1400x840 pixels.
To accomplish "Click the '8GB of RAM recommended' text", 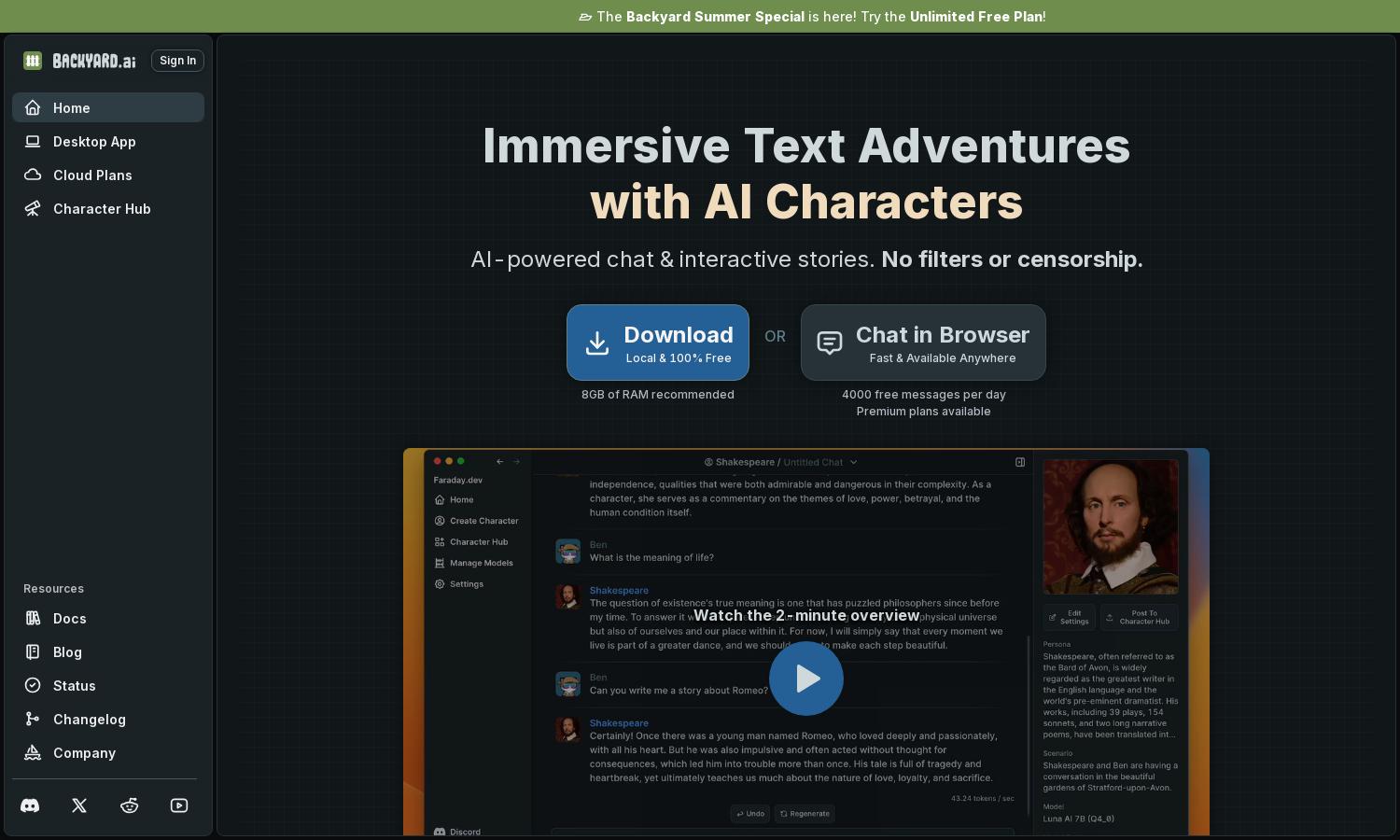I will (x=658, y=395).
